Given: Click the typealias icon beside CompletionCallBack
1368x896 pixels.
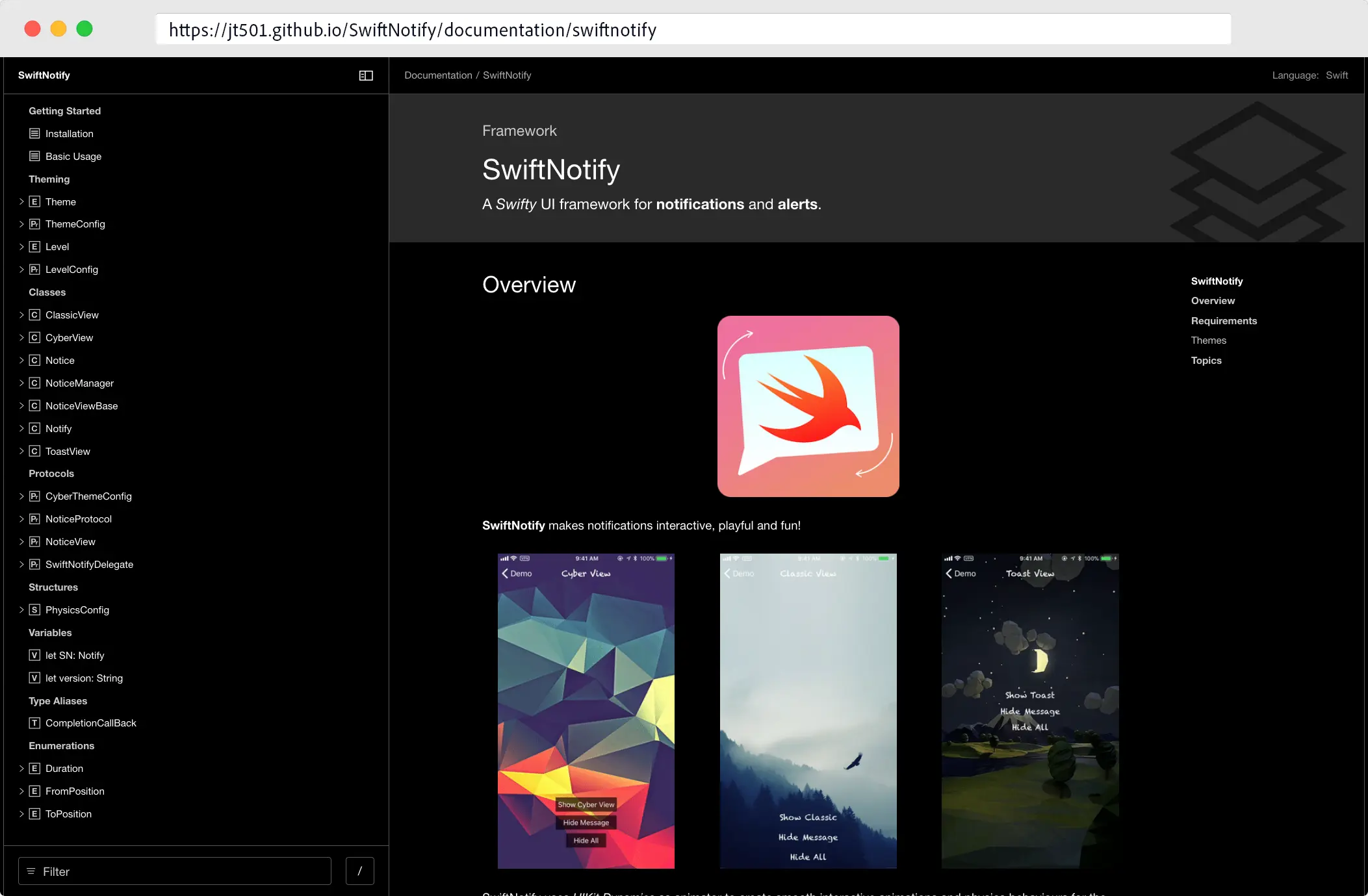Looking at the screenshot, I should coord(34,723).
